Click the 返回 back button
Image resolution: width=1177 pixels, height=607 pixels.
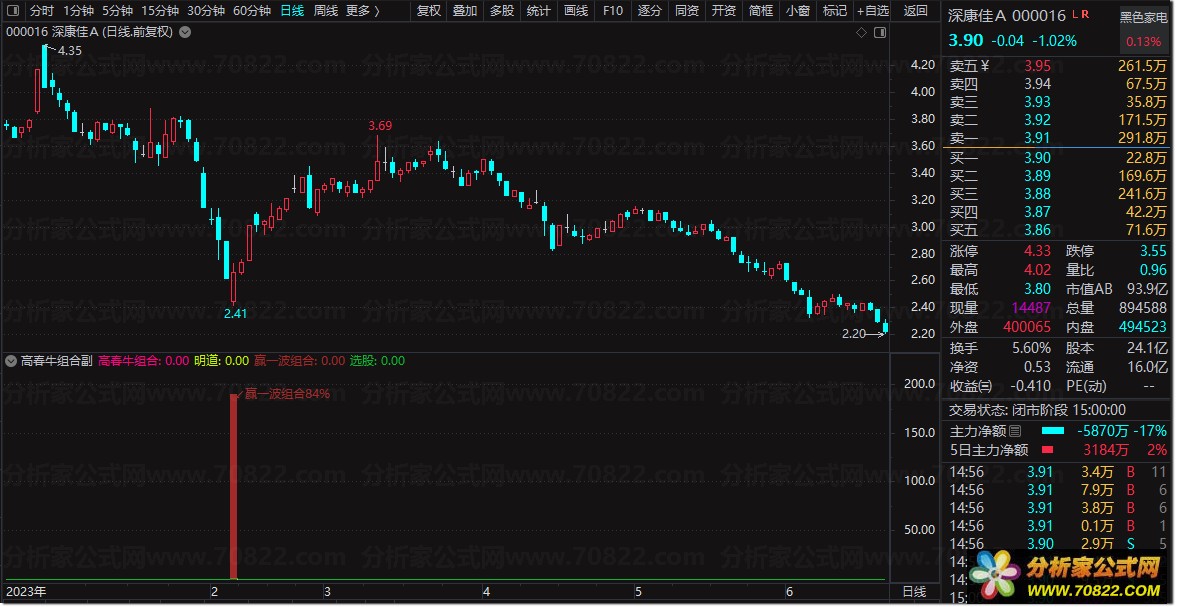click(x=915, y=11)
